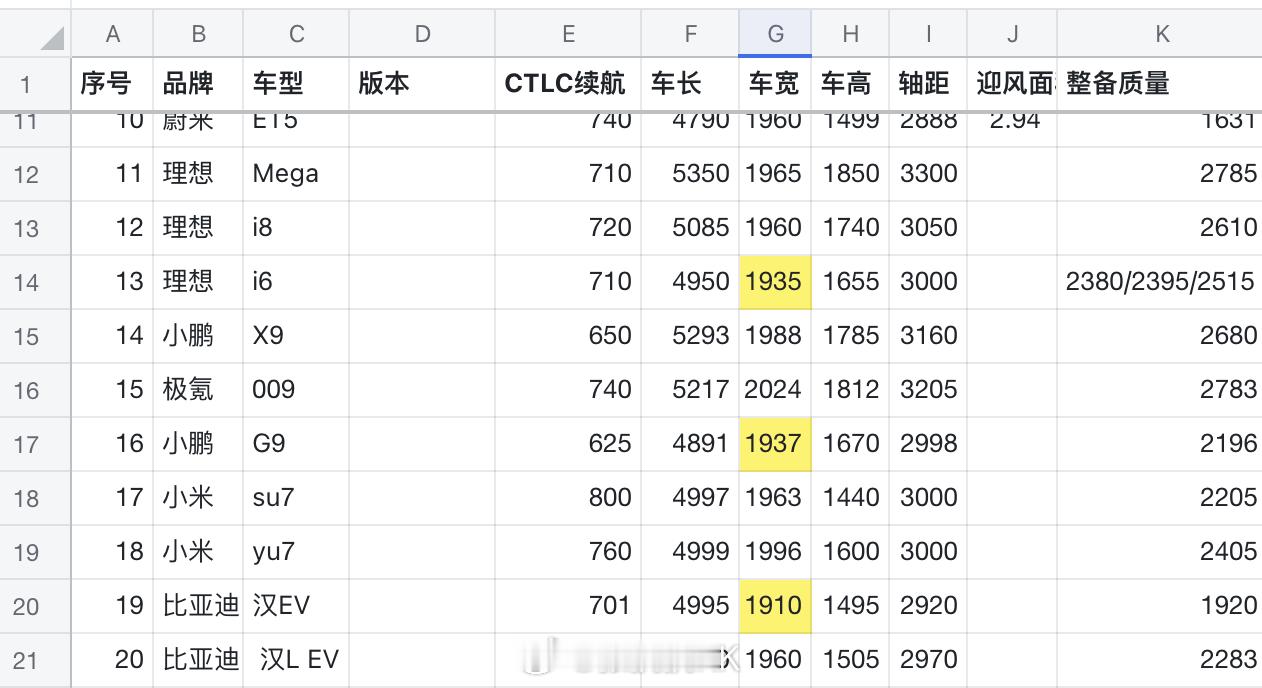
Task: Select the 009 model cell
Action: pyautogui.click(x=296, y=390)
